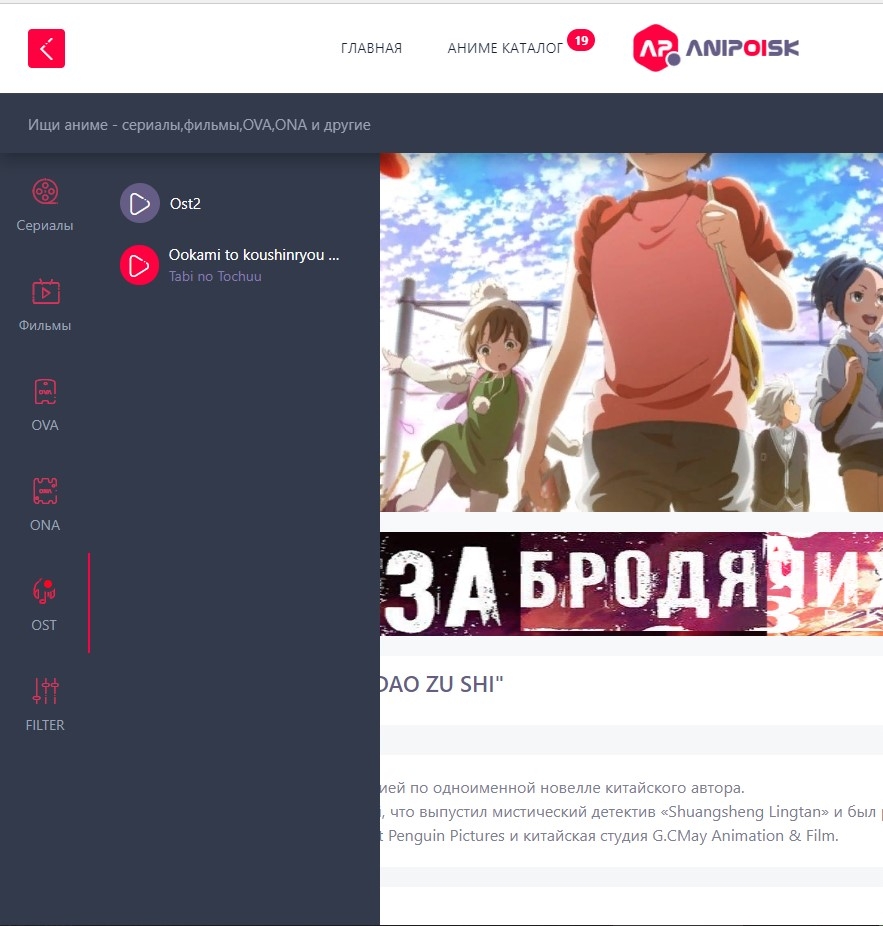Click the Ookami to koushinryou title text
The height and width of the screenshot is (926, 883).
[x=254, y=255]
